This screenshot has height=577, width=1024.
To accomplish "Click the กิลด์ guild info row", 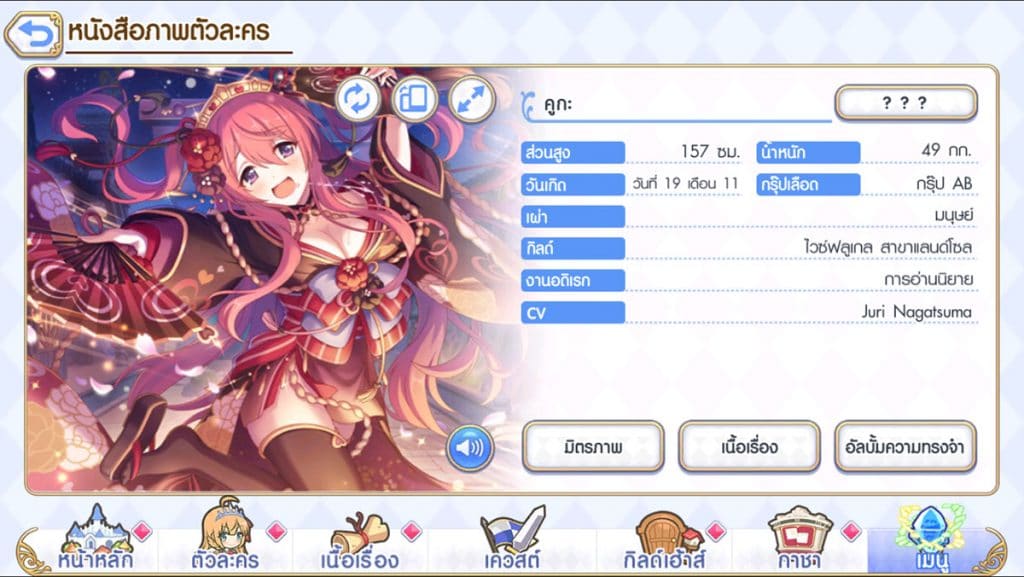I will click(x=748, y=248).
